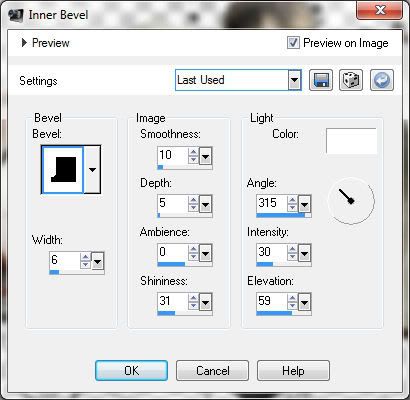Click the Reset to Default arrow icon
Screen dimensions: 410x400
click(382, 80)
